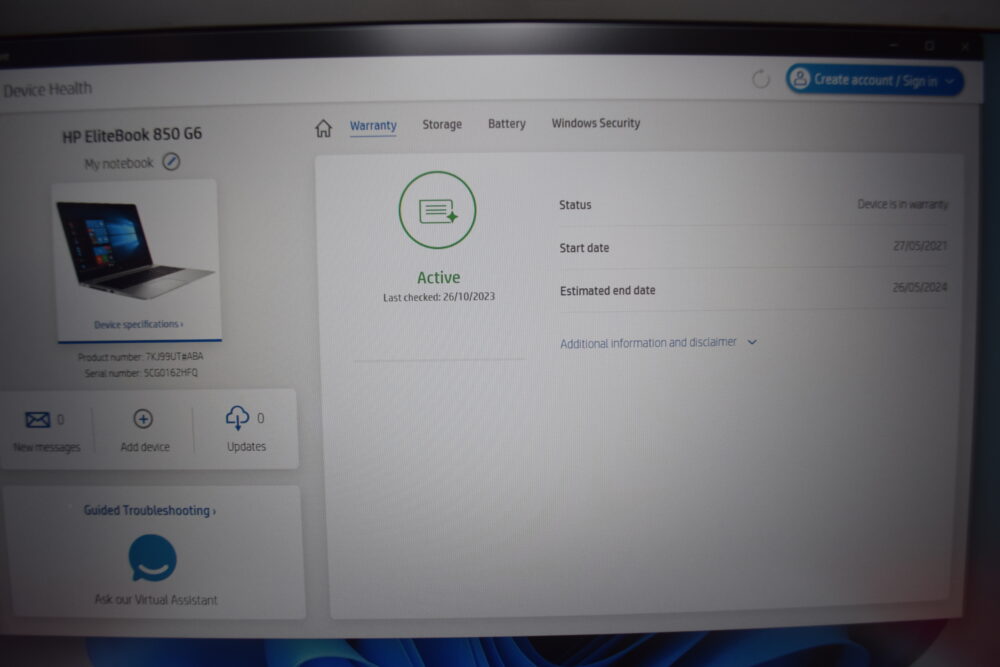
Task: Switch to the Storage tab
Action: click(442, 124)
